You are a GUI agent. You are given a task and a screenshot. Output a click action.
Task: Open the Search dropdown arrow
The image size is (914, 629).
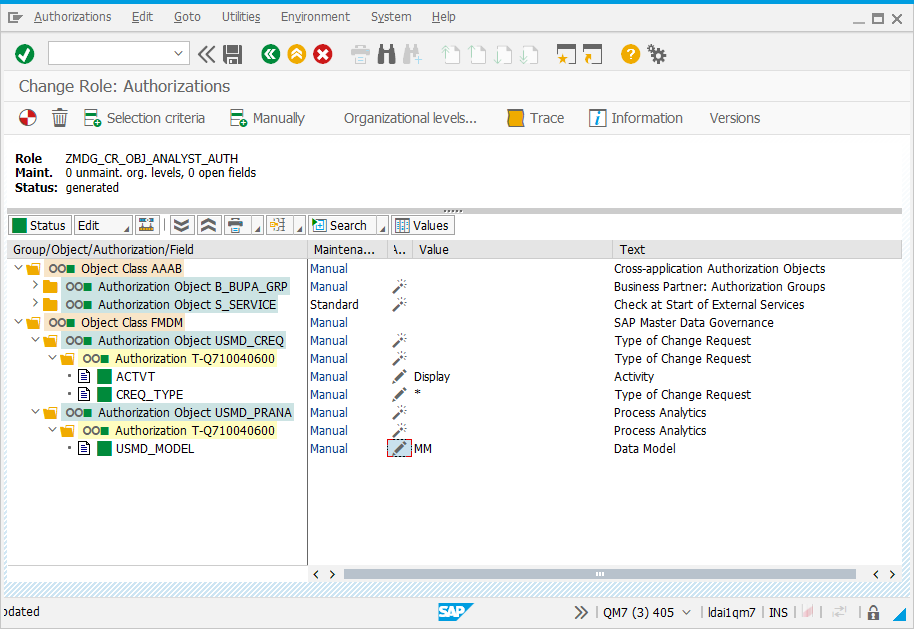382,226
